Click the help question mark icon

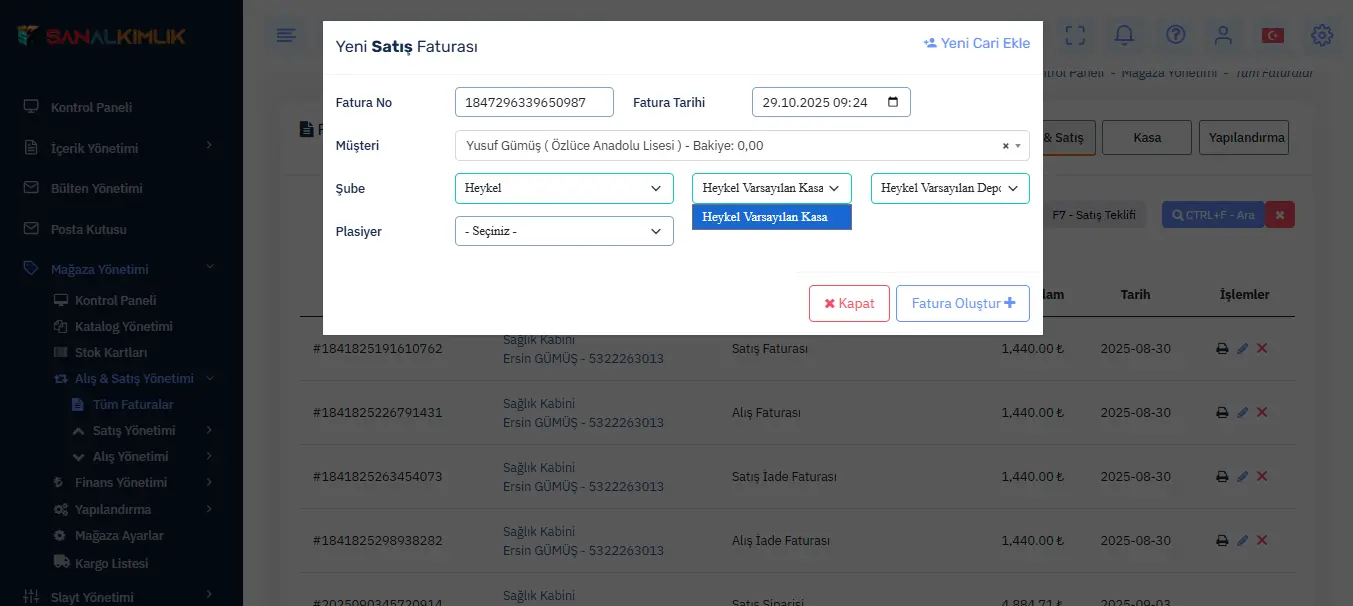point(1175,36)
